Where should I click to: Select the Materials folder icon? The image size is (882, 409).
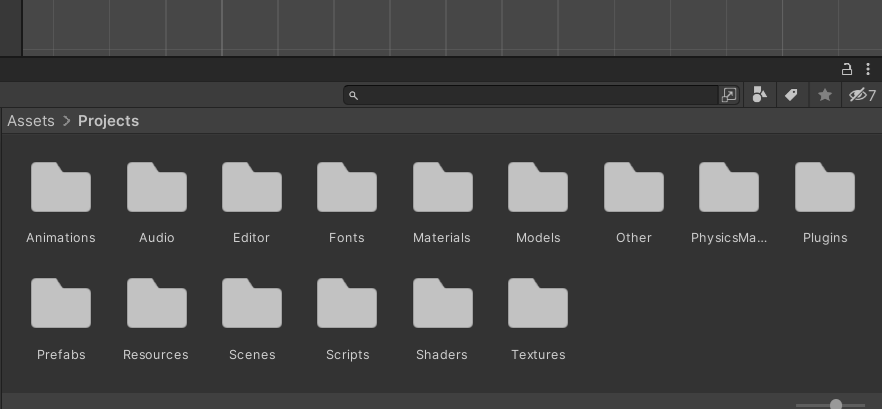(443, 187)
